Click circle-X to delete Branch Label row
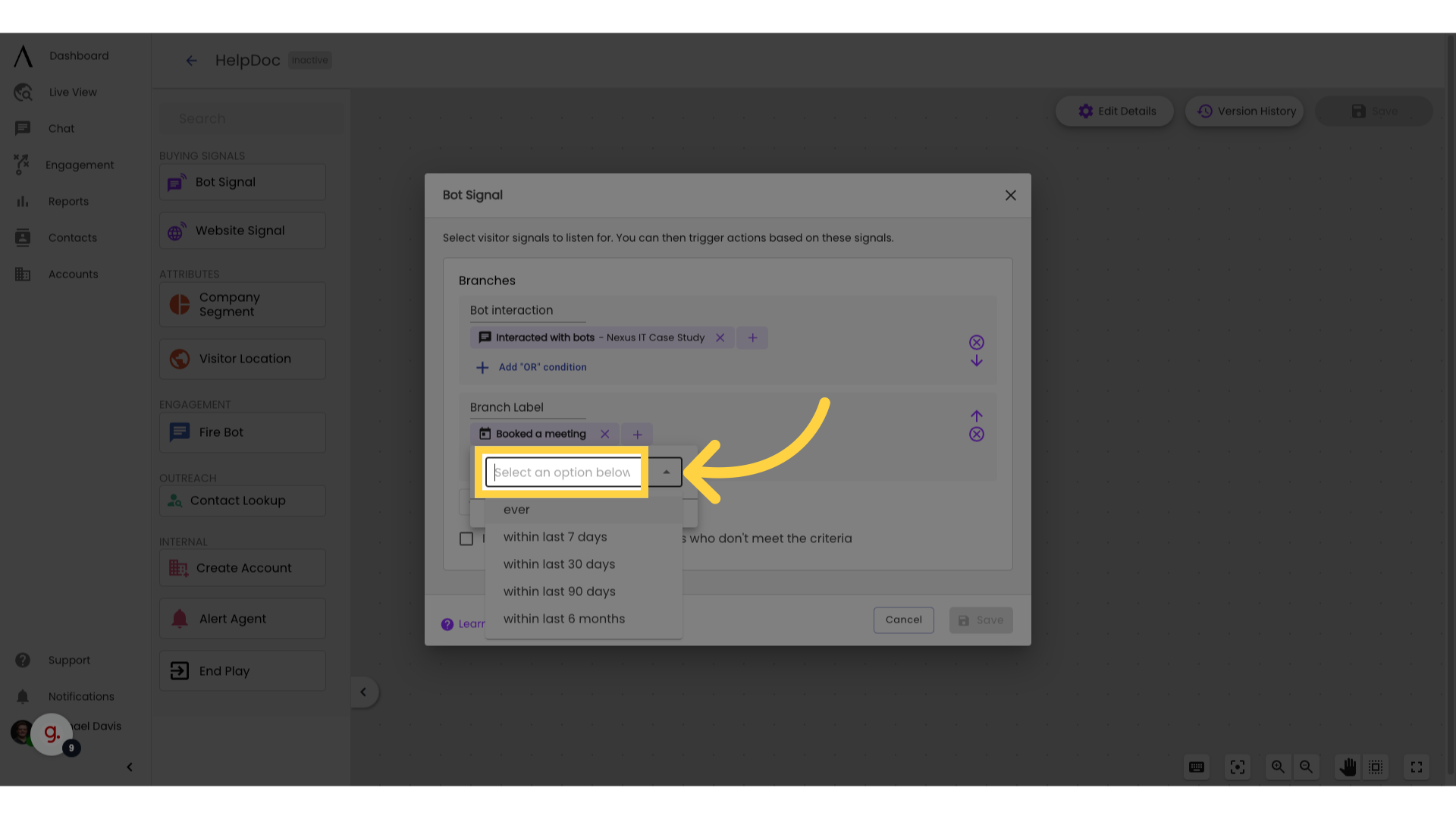The image size is (1456, 819). tap(977, 434)
